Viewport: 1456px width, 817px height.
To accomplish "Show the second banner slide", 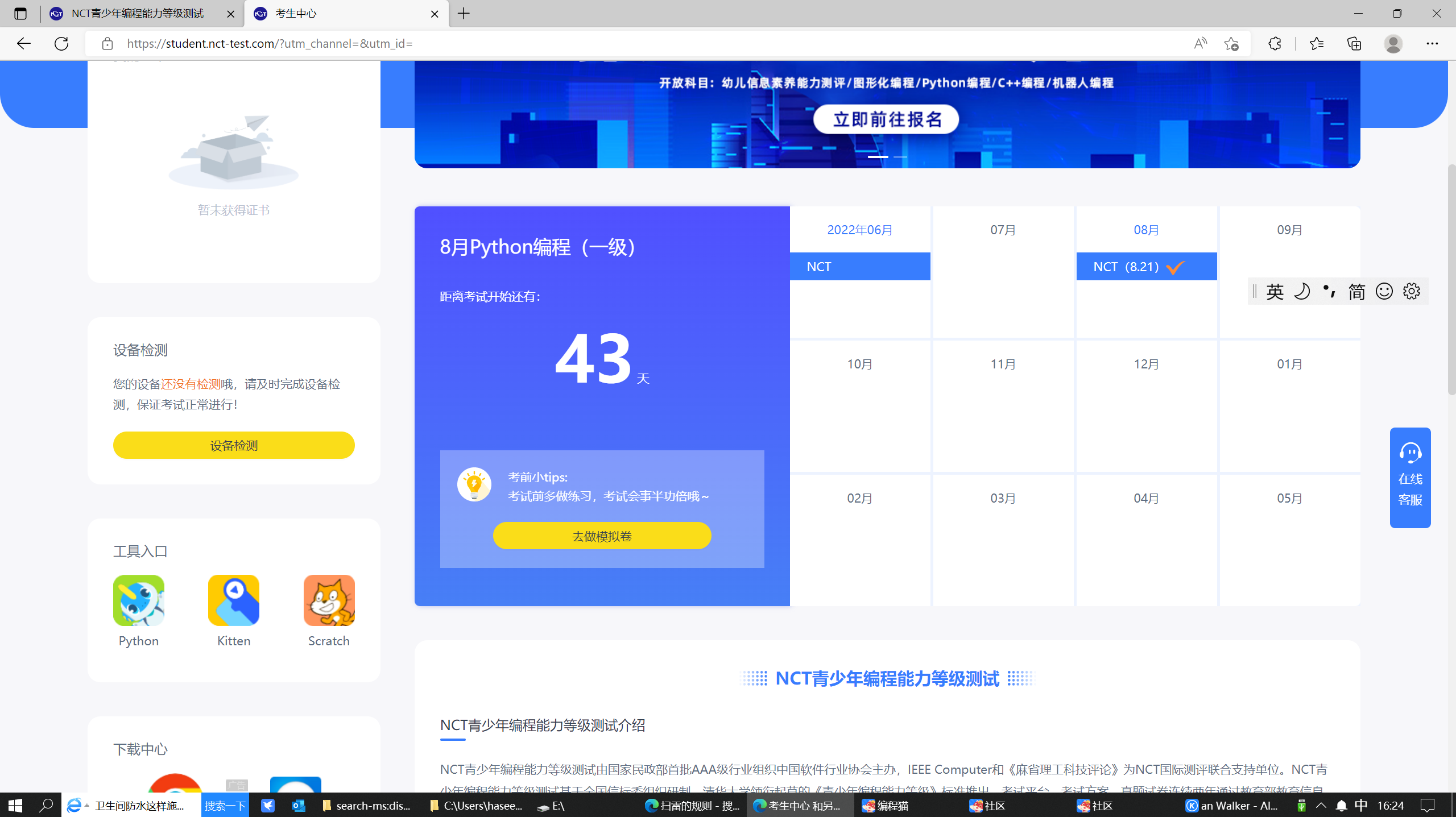I will click(900, 156).
